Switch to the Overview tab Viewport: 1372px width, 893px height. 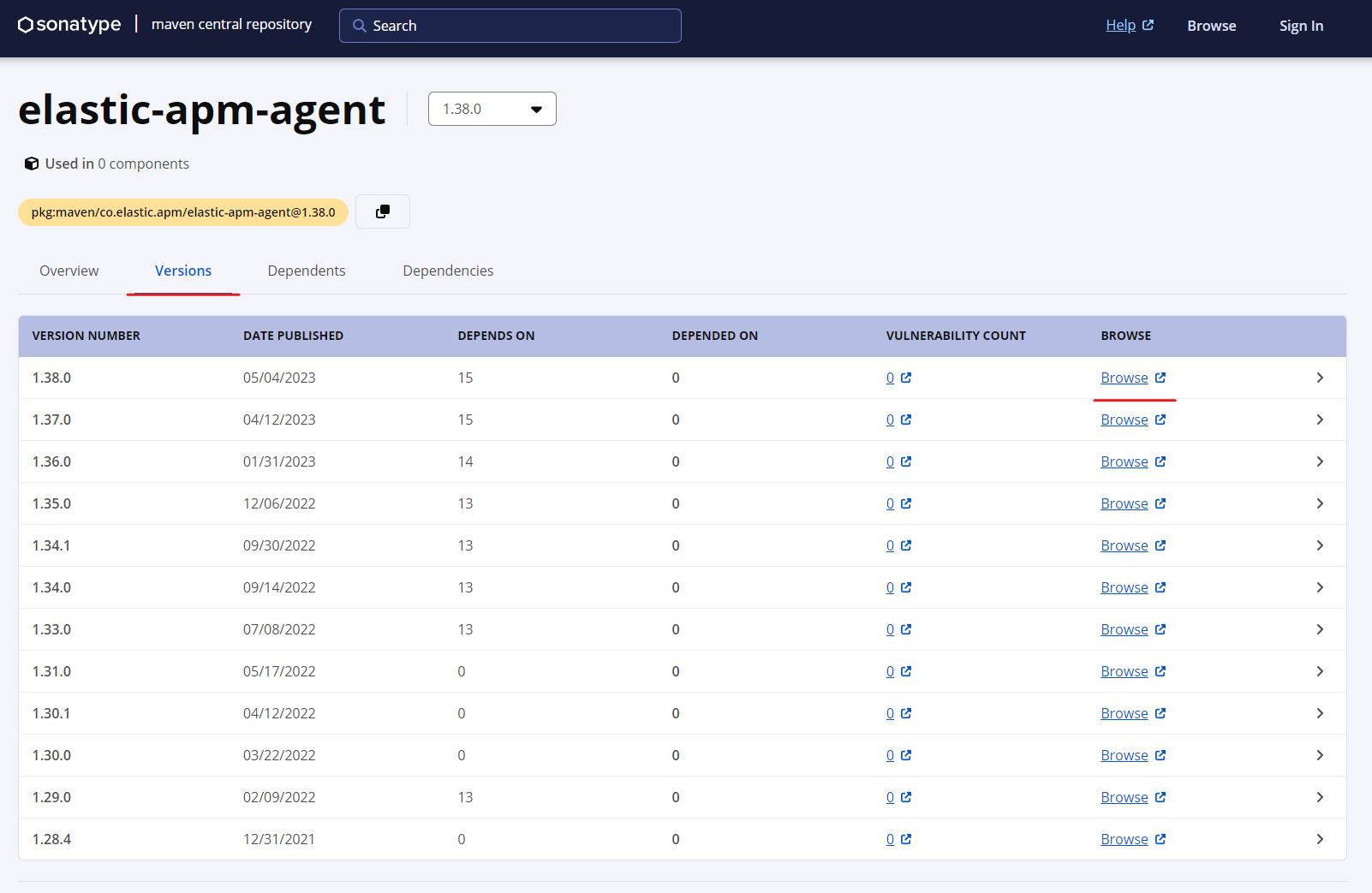(69, 271)
